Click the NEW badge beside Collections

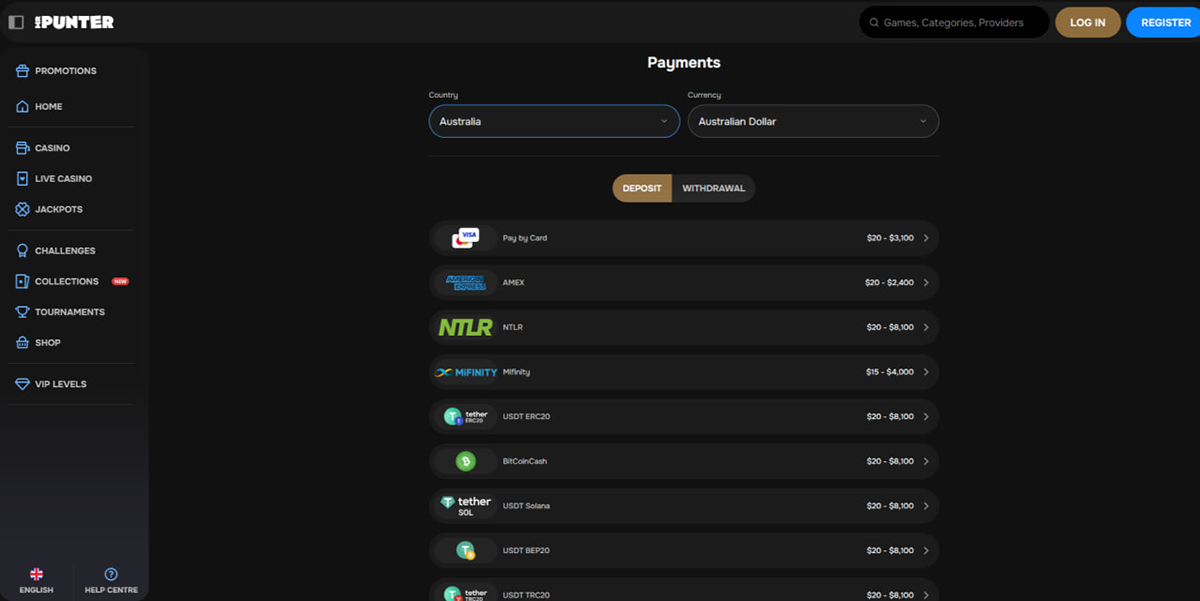120,281
